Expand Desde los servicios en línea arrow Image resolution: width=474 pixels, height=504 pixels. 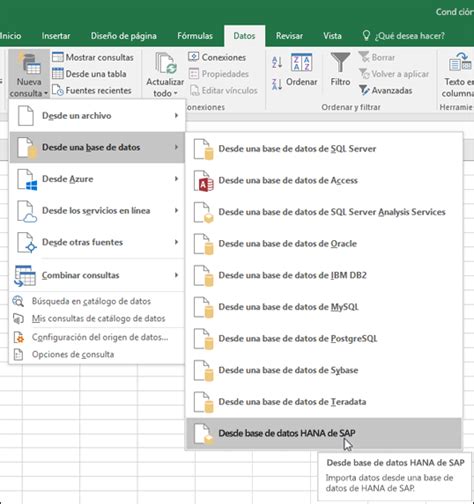click(176, 210)
